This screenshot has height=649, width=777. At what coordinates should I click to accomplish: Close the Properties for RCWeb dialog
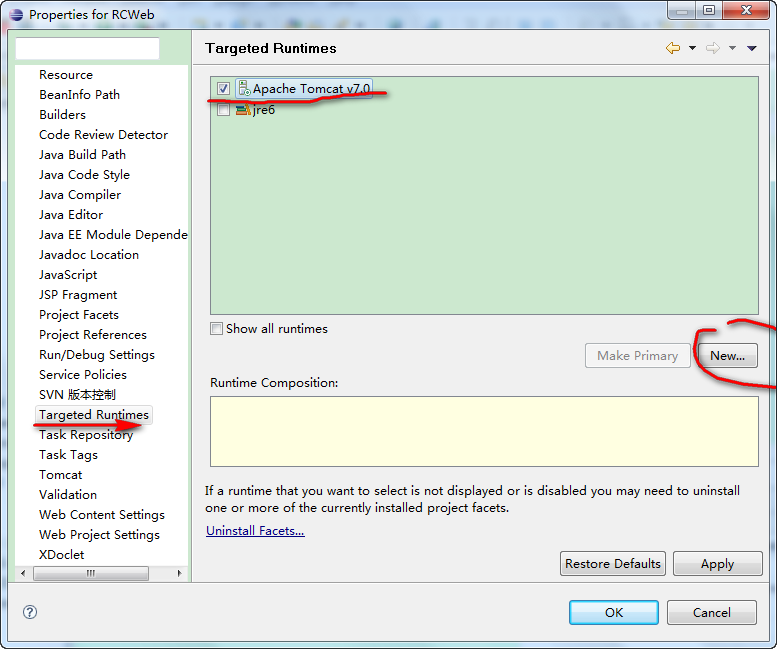pos(746,10)
